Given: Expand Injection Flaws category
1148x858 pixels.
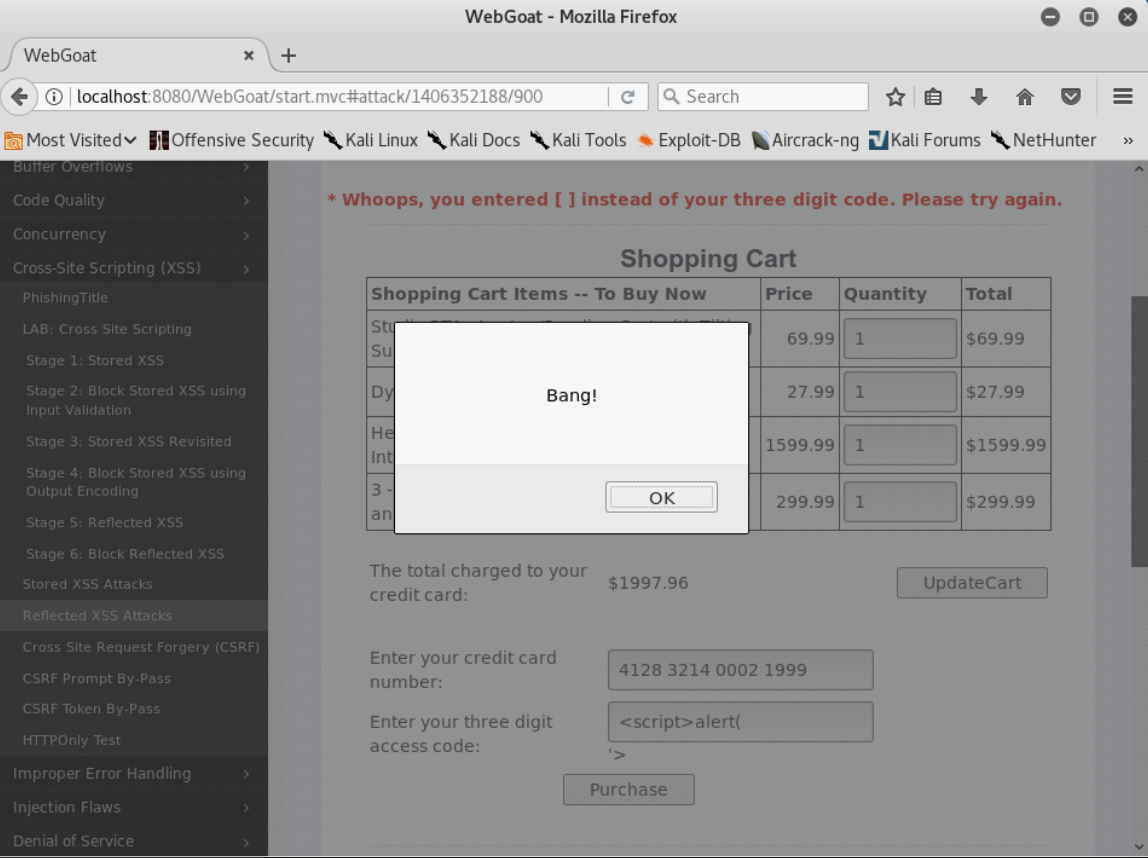Looking at the screenshot, I should click(x=133, y=807).
